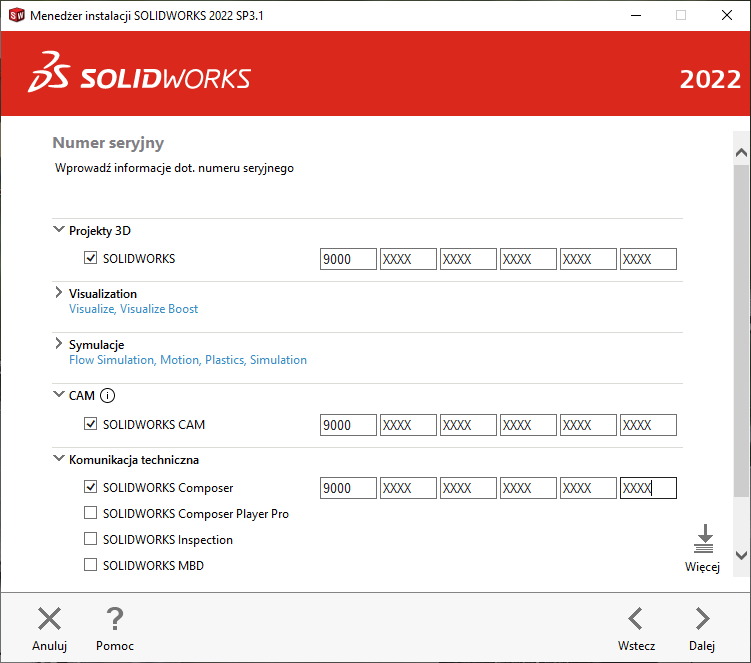Minimize the installation manager window
Image resolution: width=751 pixels, height=663 pixels.
tap(636, 15)
